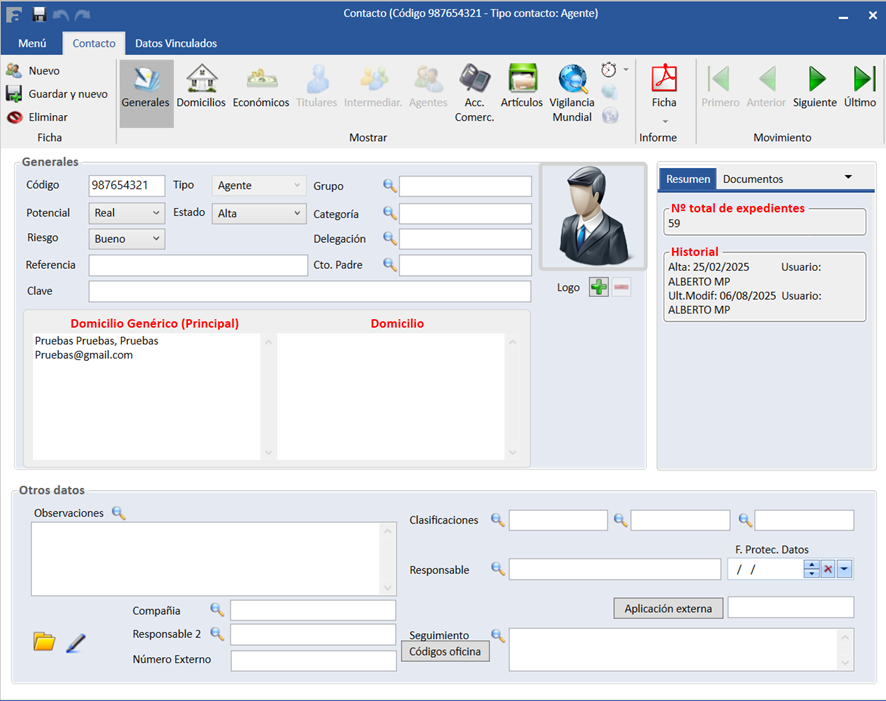Open the yellow folder icon

[x=44, y=642]
